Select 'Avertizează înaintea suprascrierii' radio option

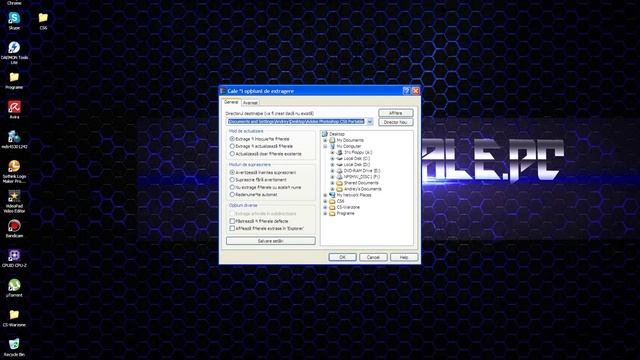coord(232,172)
